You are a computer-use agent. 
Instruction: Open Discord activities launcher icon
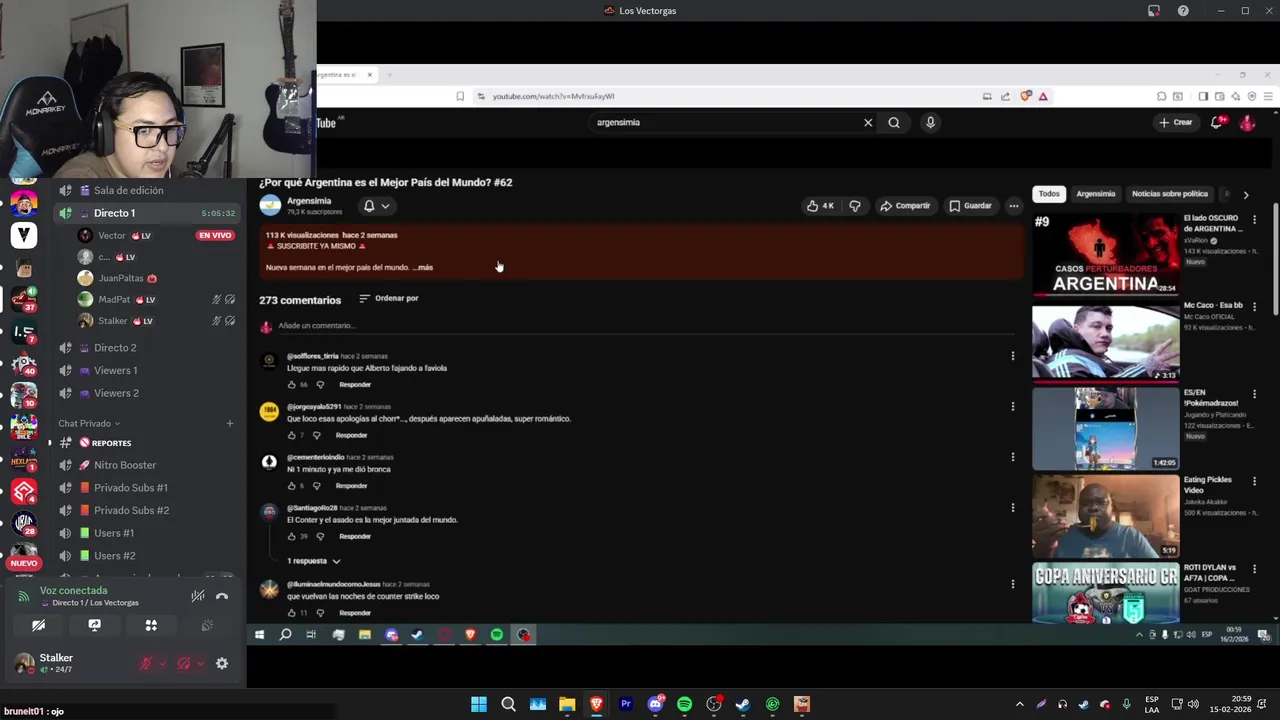coord(151,625)
